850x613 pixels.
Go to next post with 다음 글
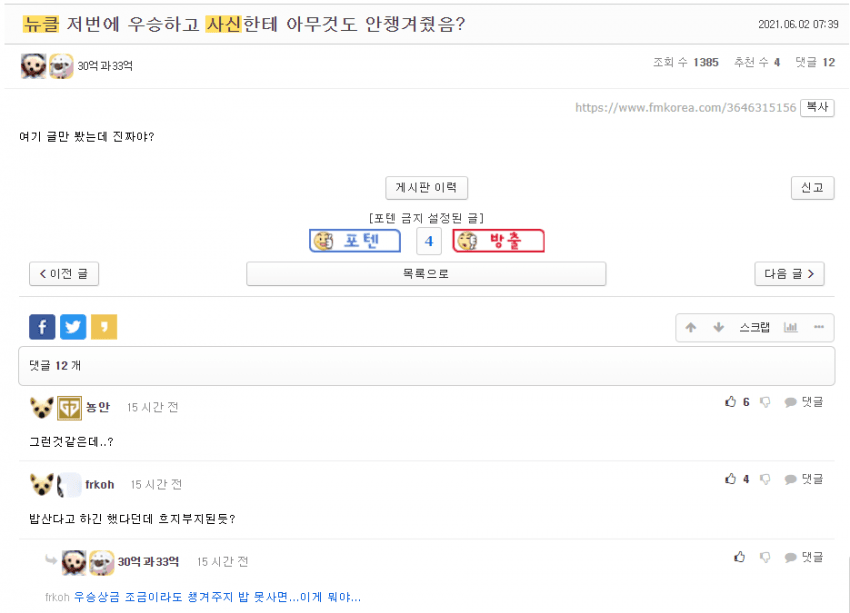(x=789, y=274)
